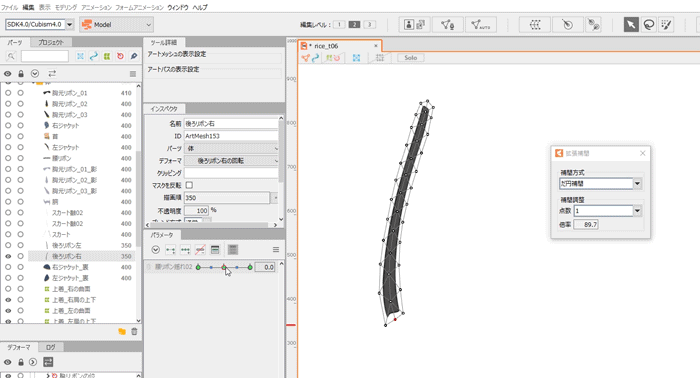Screen dimensions: 700x378
Task: Open the Parameter panel hamburger menu
Action: coord(276,250)
